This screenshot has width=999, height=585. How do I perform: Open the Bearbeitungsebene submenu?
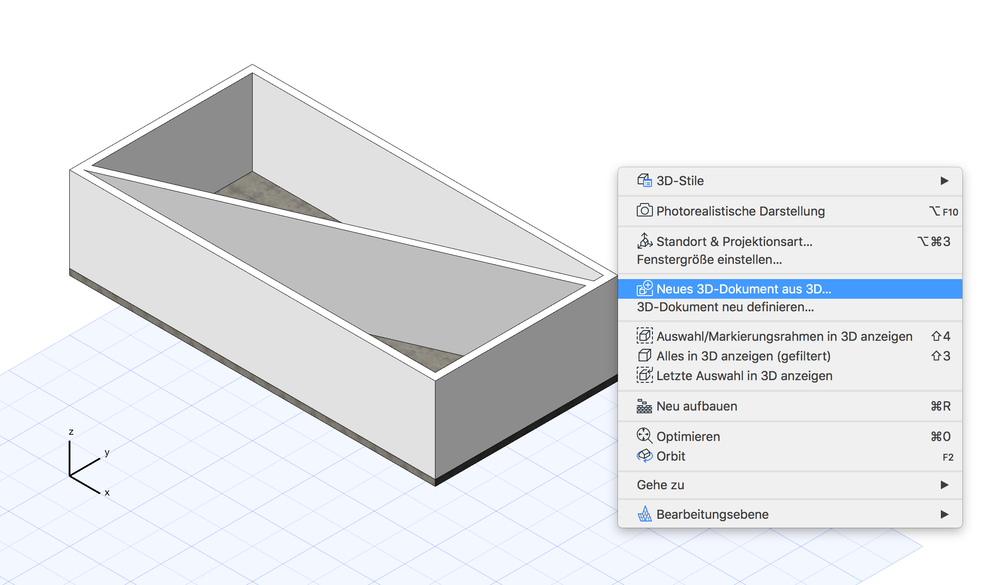point(790,514)
